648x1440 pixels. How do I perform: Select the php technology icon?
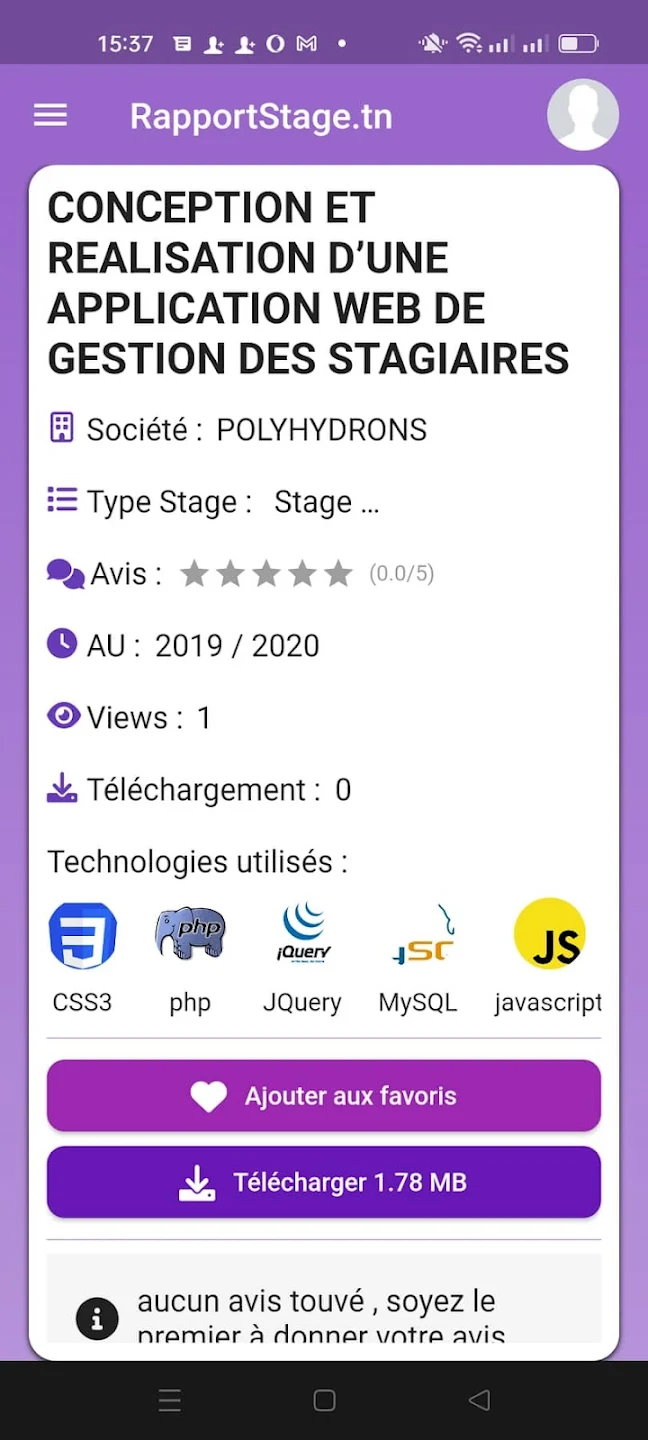[190, 933]
